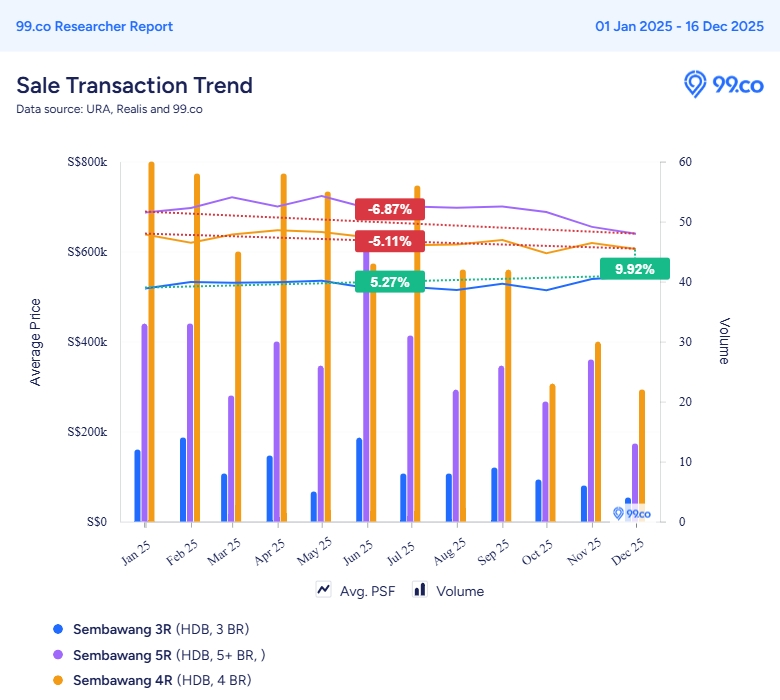The height and width of the screenshot is (700, 780).
Task: Click the tall orange Jan 25 volume bar
Action: pos(151,340)
